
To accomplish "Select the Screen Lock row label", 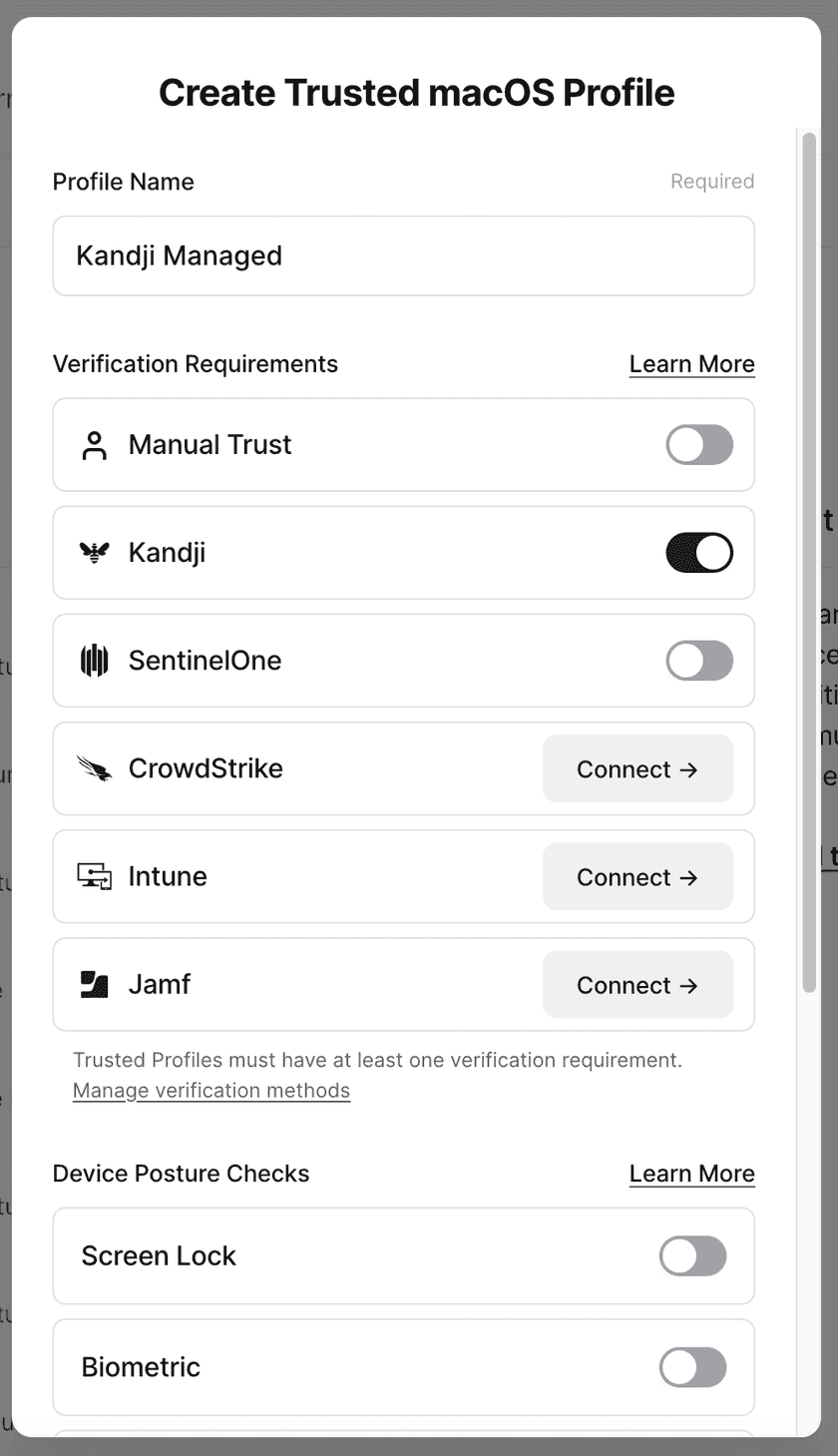I will [x=159, y=1255].
